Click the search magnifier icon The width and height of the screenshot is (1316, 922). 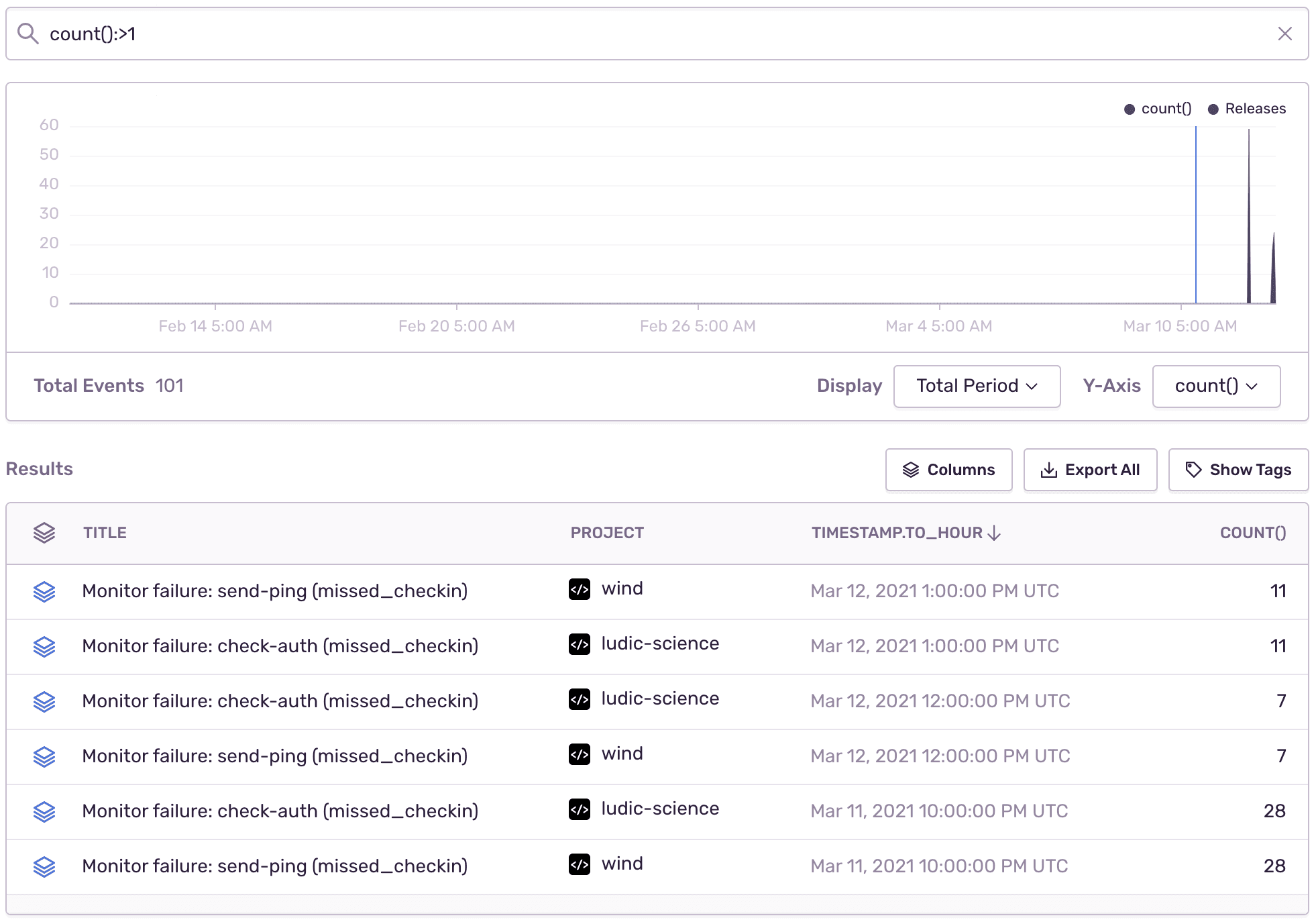28,33
